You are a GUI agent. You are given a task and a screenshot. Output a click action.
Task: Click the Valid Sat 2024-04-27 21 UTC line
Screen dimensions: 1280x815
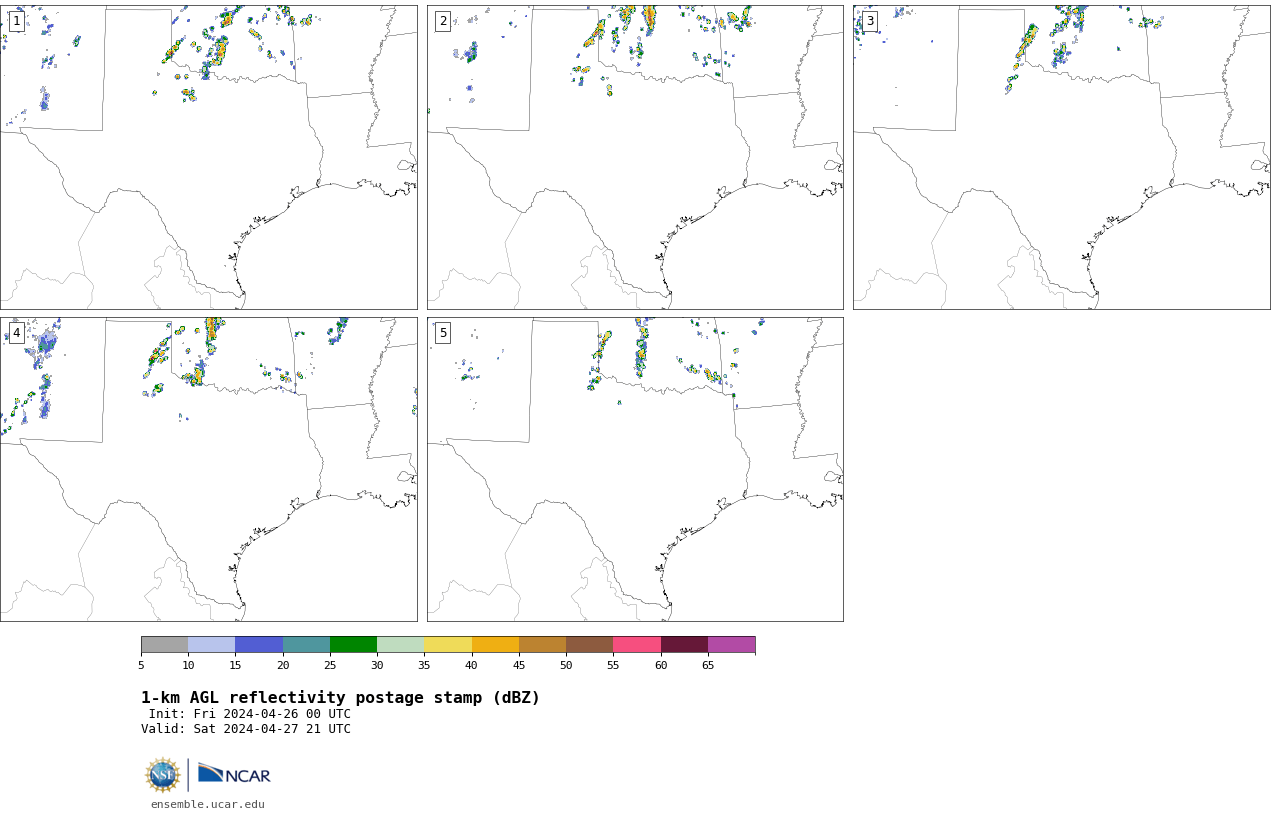[245, 729]
